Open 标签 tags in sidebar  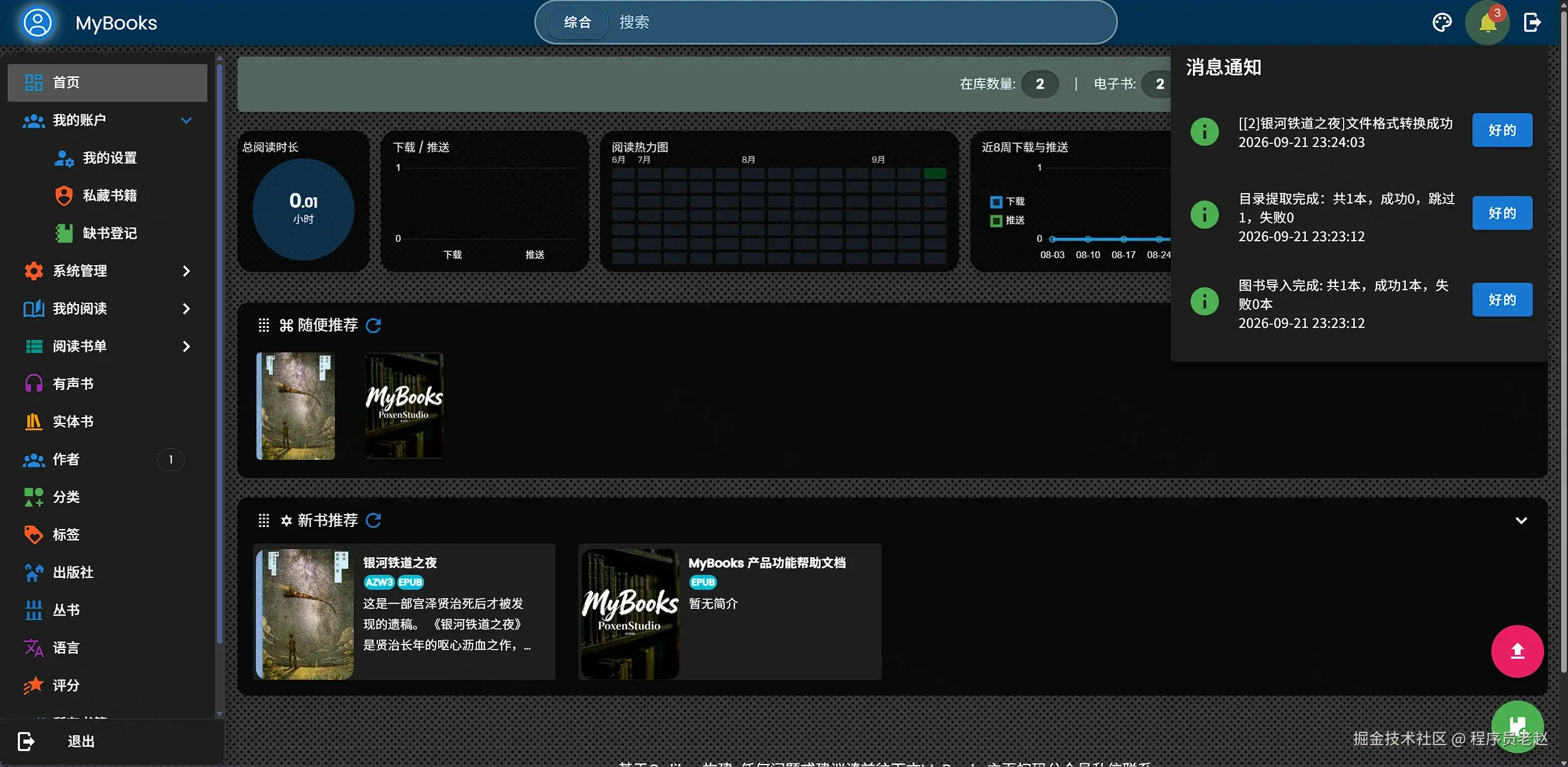click(x=107, y=535)
